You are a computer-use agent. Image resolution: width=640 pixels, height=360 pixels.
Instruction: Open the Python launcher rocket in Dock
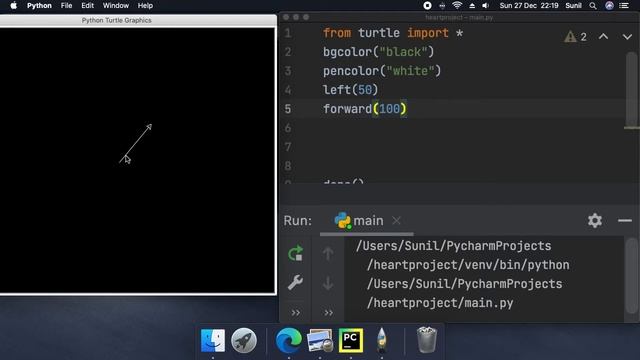(x=382, y=340)
